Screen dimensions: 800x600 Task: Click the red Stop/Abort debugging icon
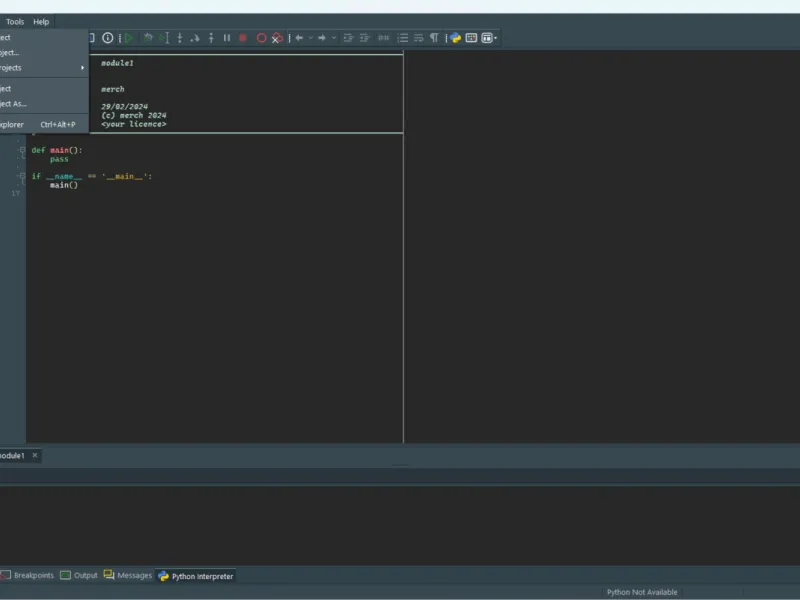tap(243, 38)
